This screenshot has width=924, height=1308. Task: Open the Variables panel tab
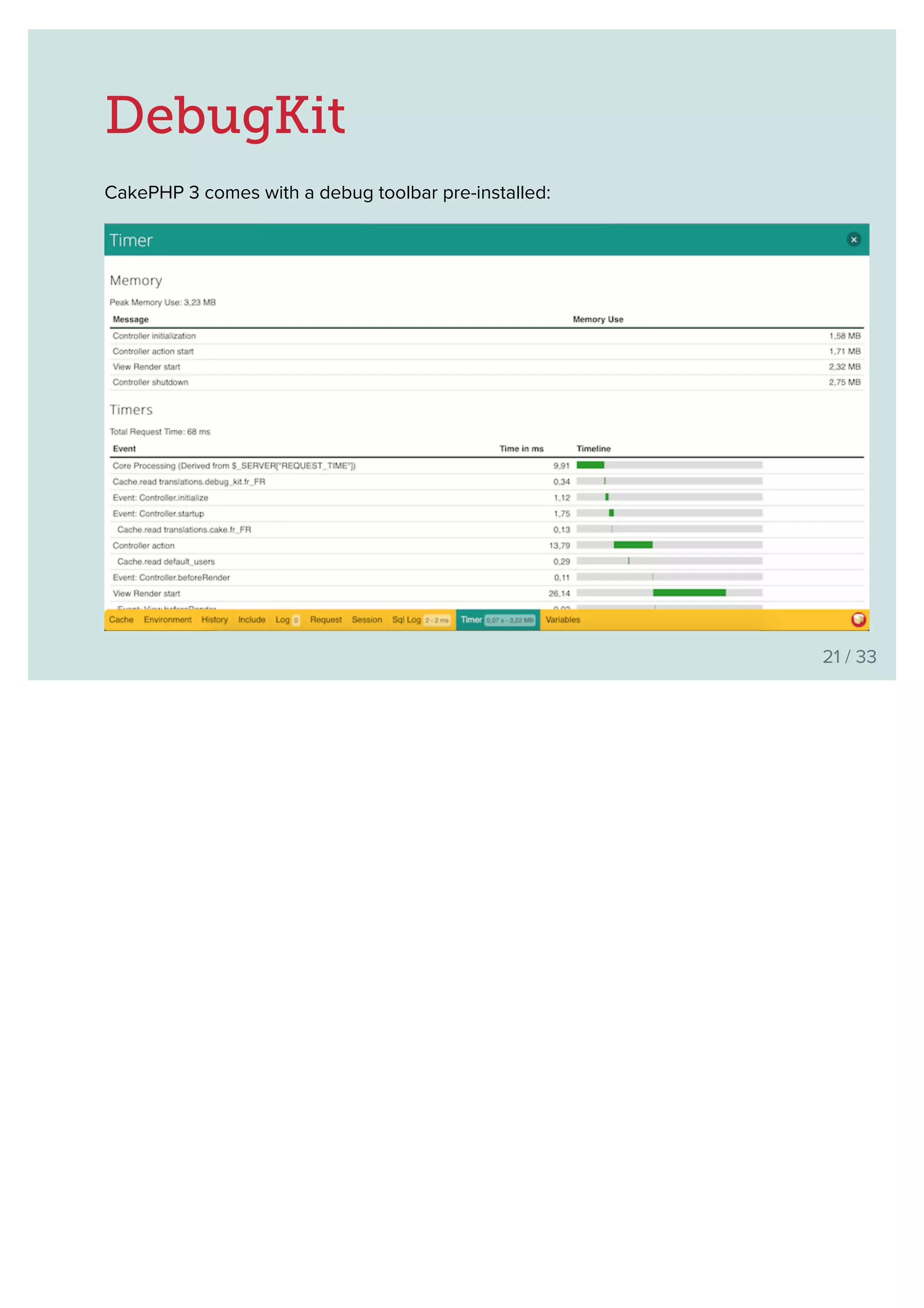click(x=563, y=620)
